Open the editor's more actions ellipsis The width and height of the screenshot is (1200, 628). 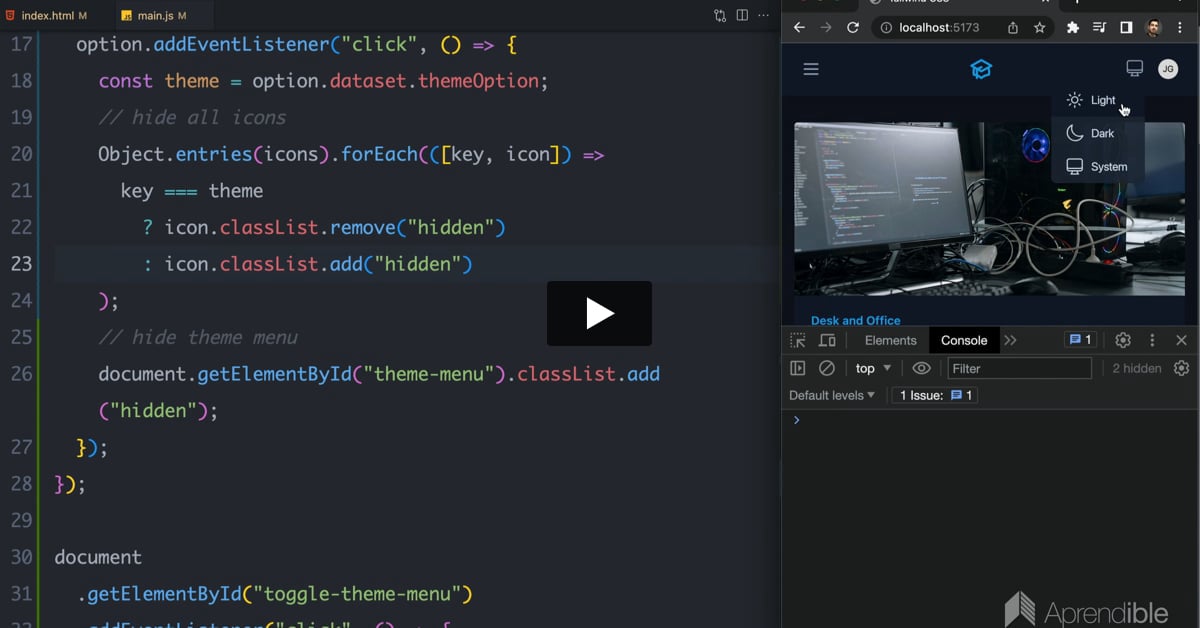764,15
